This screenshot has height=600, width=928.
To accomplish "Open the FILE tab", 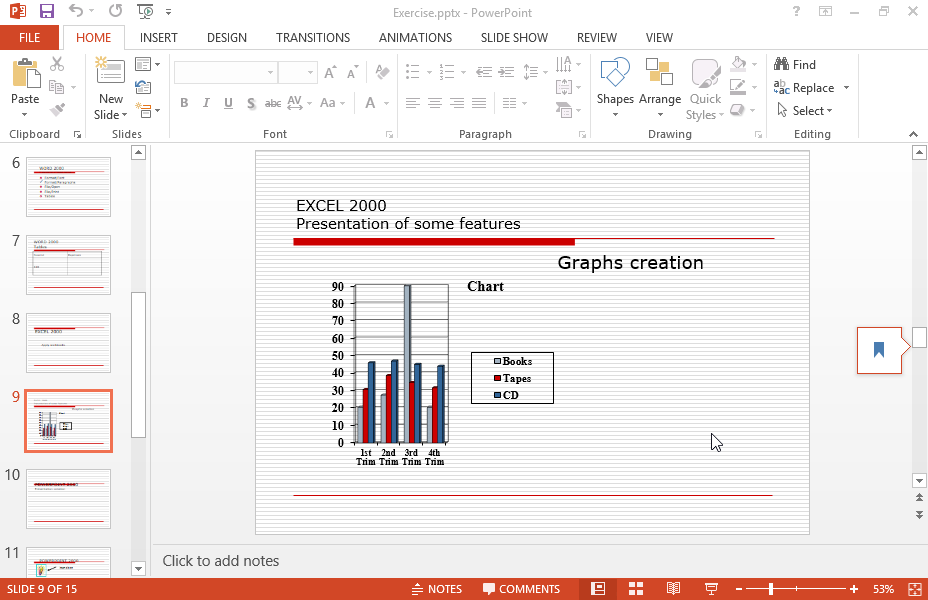I will (30, 38).
